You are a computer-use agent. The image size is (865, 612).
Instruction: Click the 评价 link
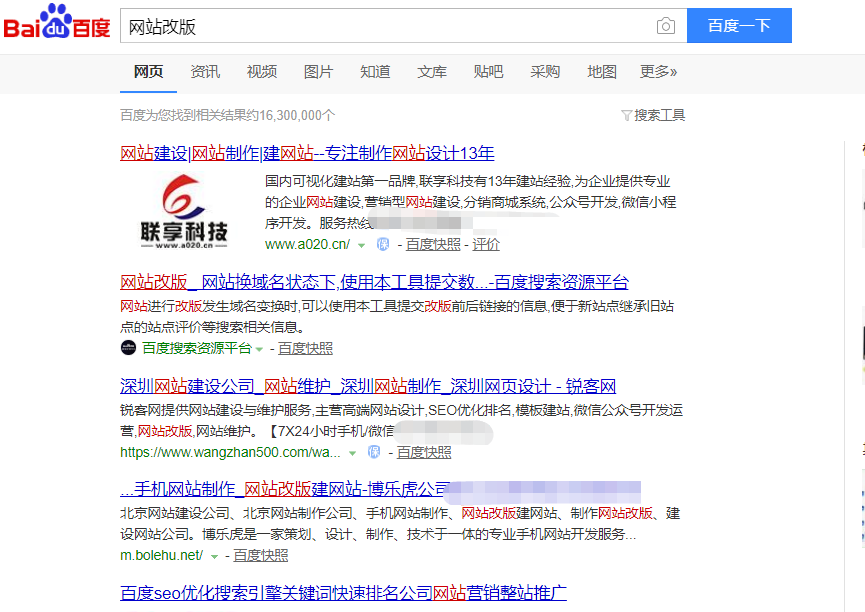(x=486, y=244)
